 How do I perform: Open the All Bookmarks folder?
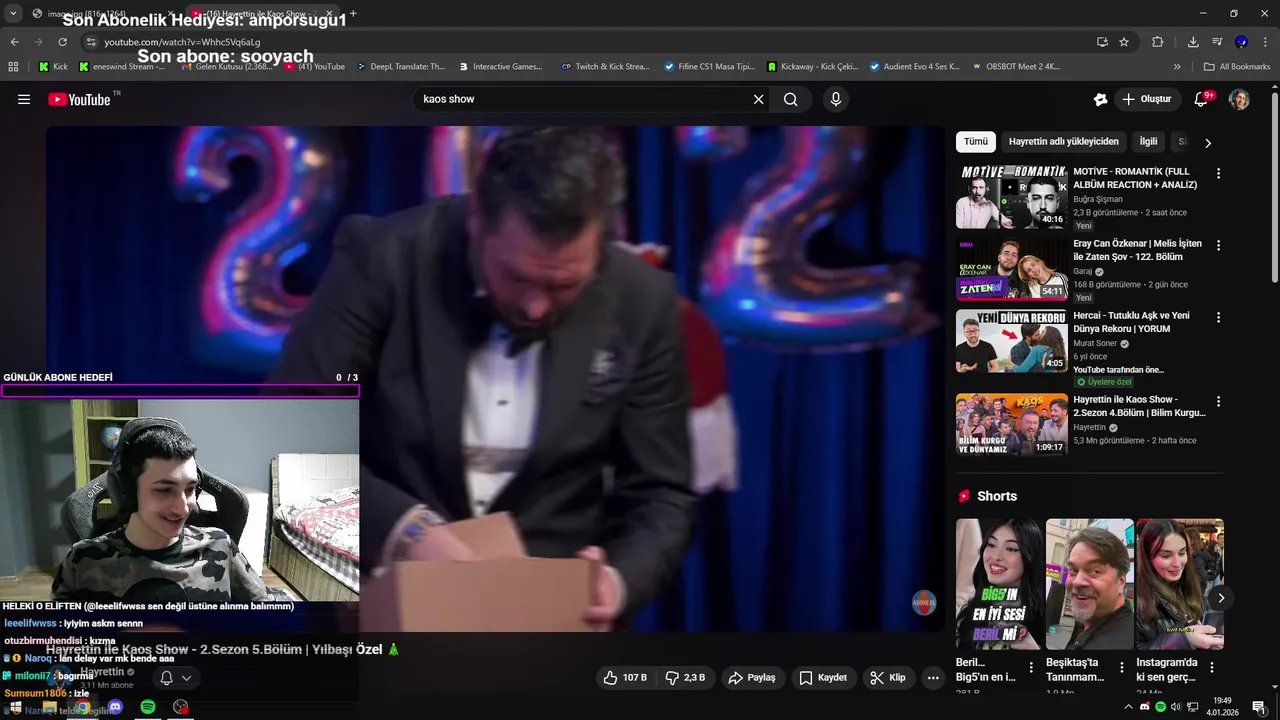tap(1237, 67)
